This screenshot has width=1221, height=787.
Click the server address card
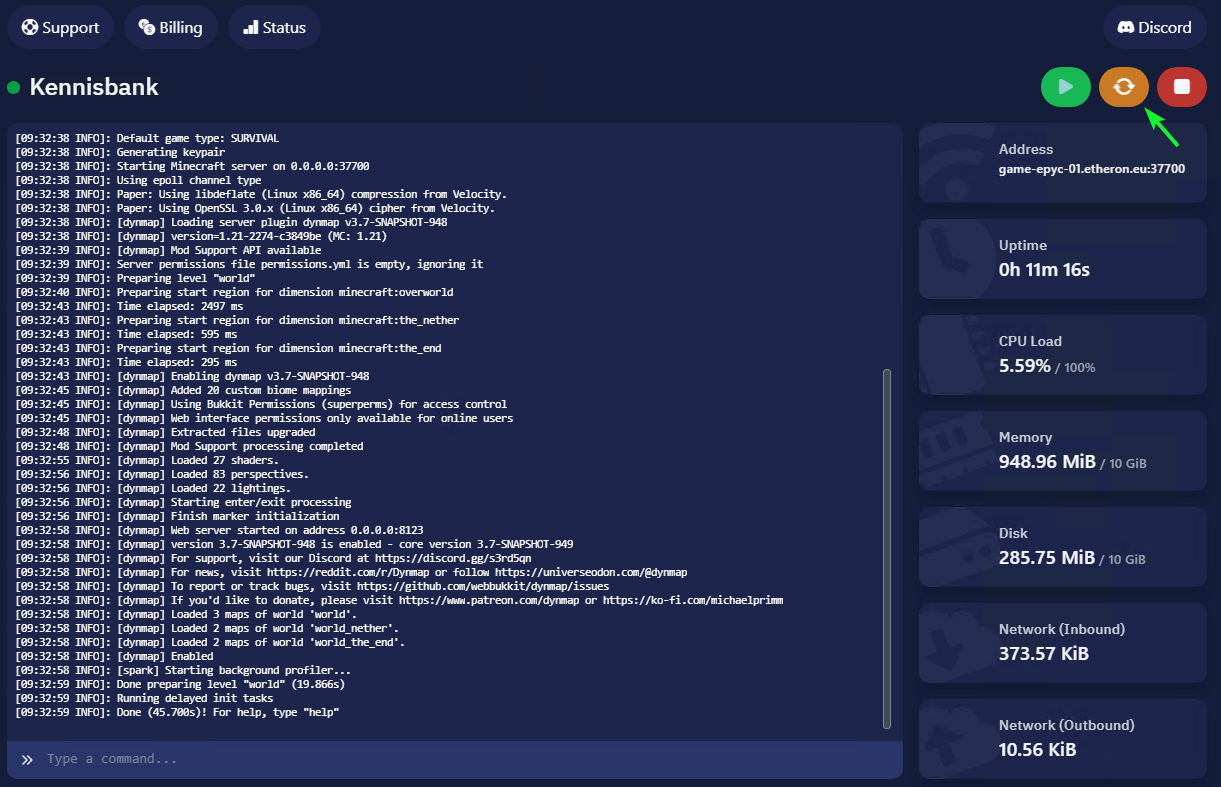pyautogui.click(x=1062, y=160)
